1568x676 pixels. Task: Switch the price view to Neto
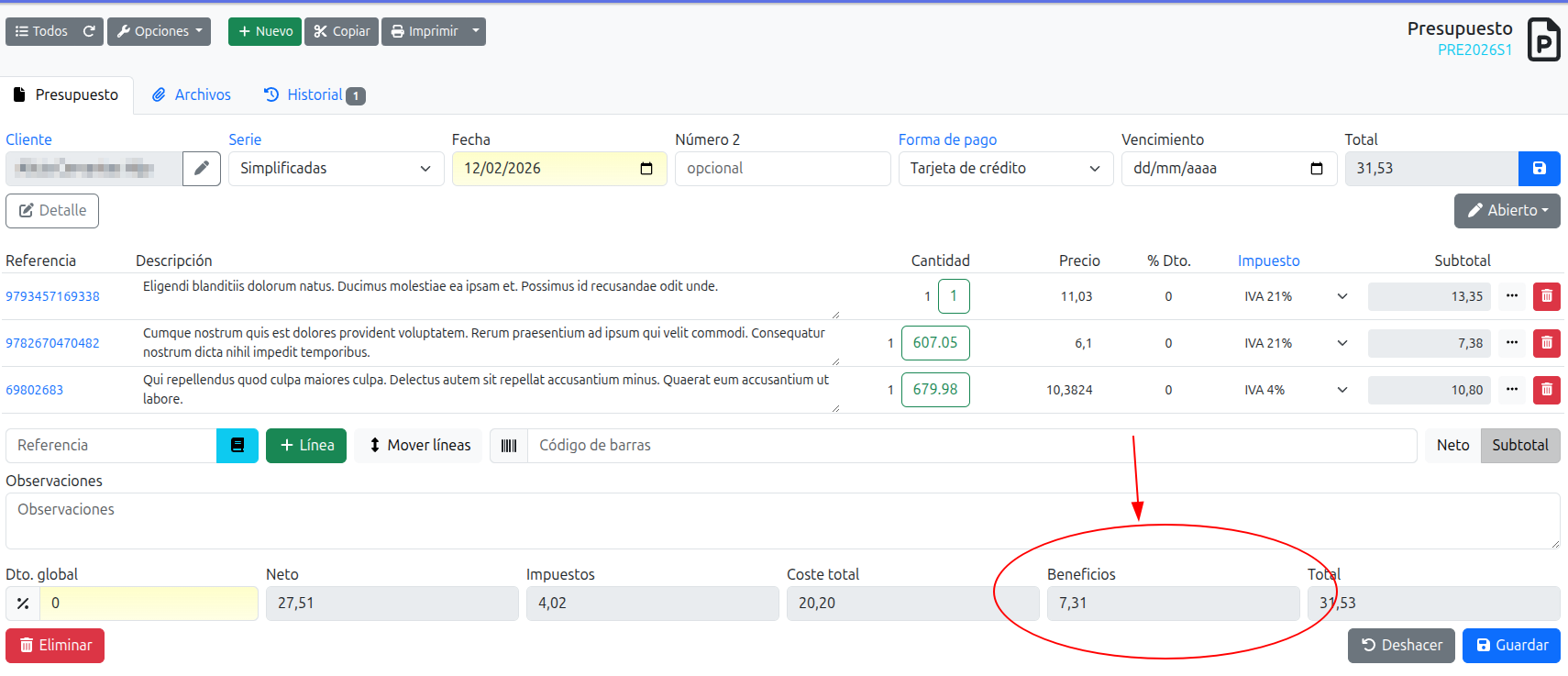pyautogui.click(x=1452, y=446)
